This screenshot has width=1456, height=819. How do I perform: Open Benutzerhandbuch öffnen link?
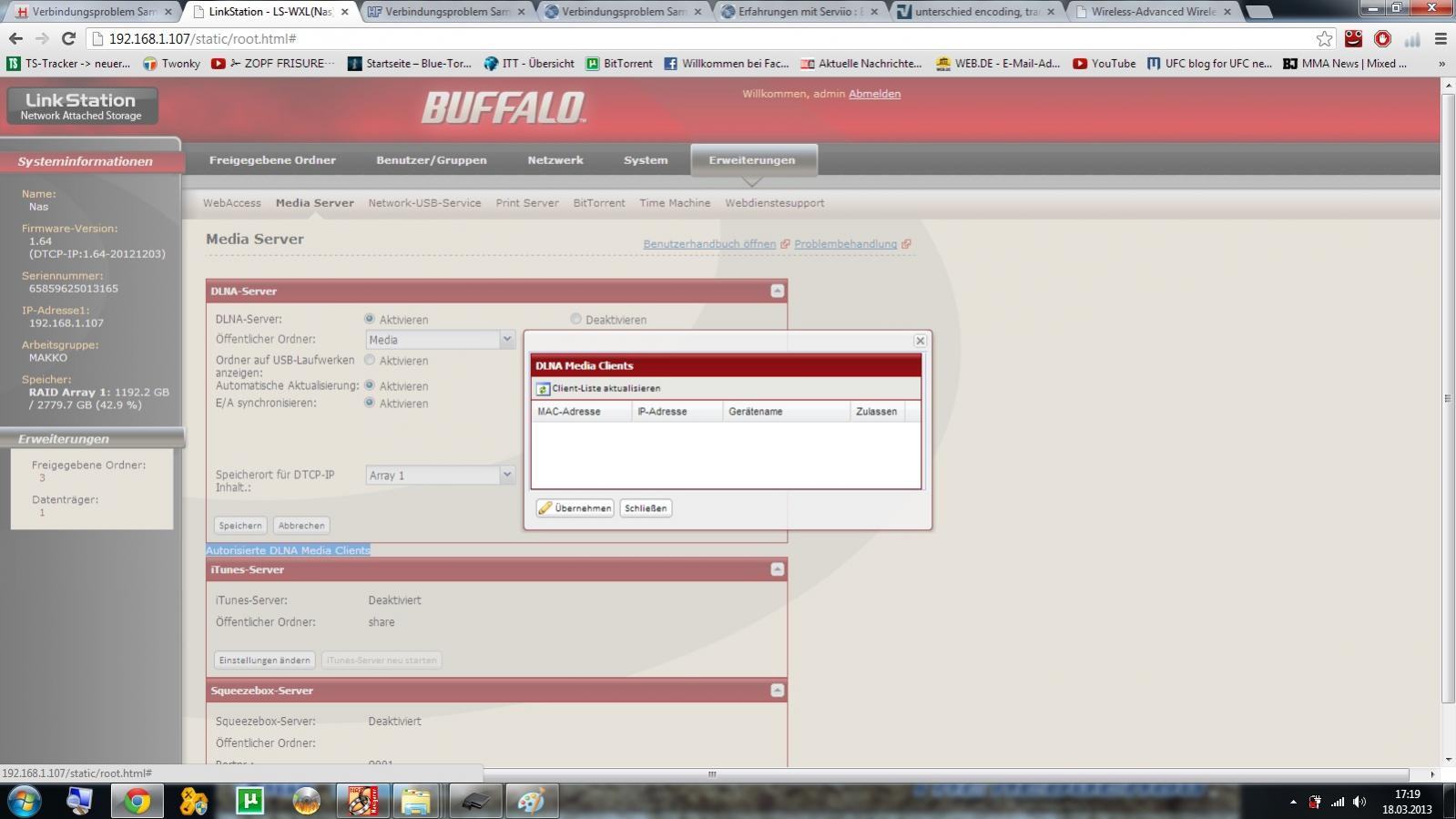click(x=709, y=244)
